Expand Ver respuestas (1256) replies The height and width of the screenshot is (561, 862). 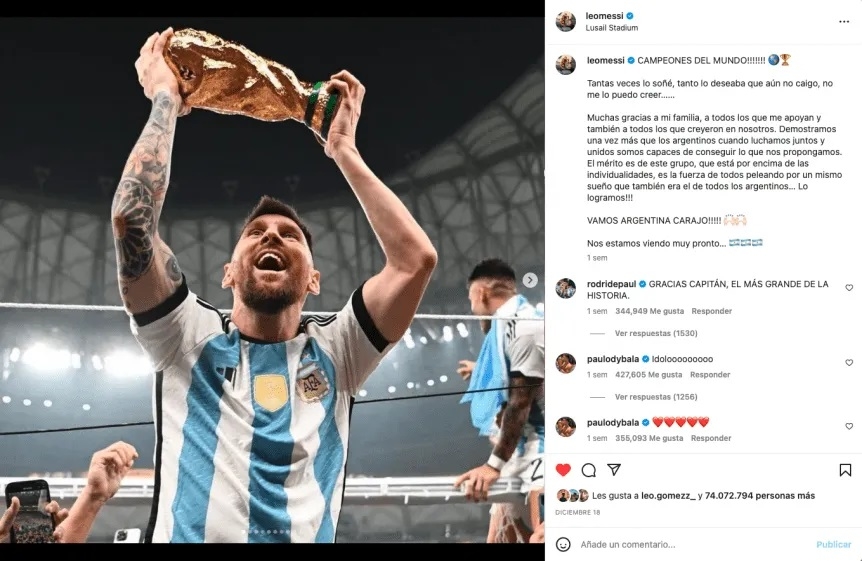(x=656, y=397)
